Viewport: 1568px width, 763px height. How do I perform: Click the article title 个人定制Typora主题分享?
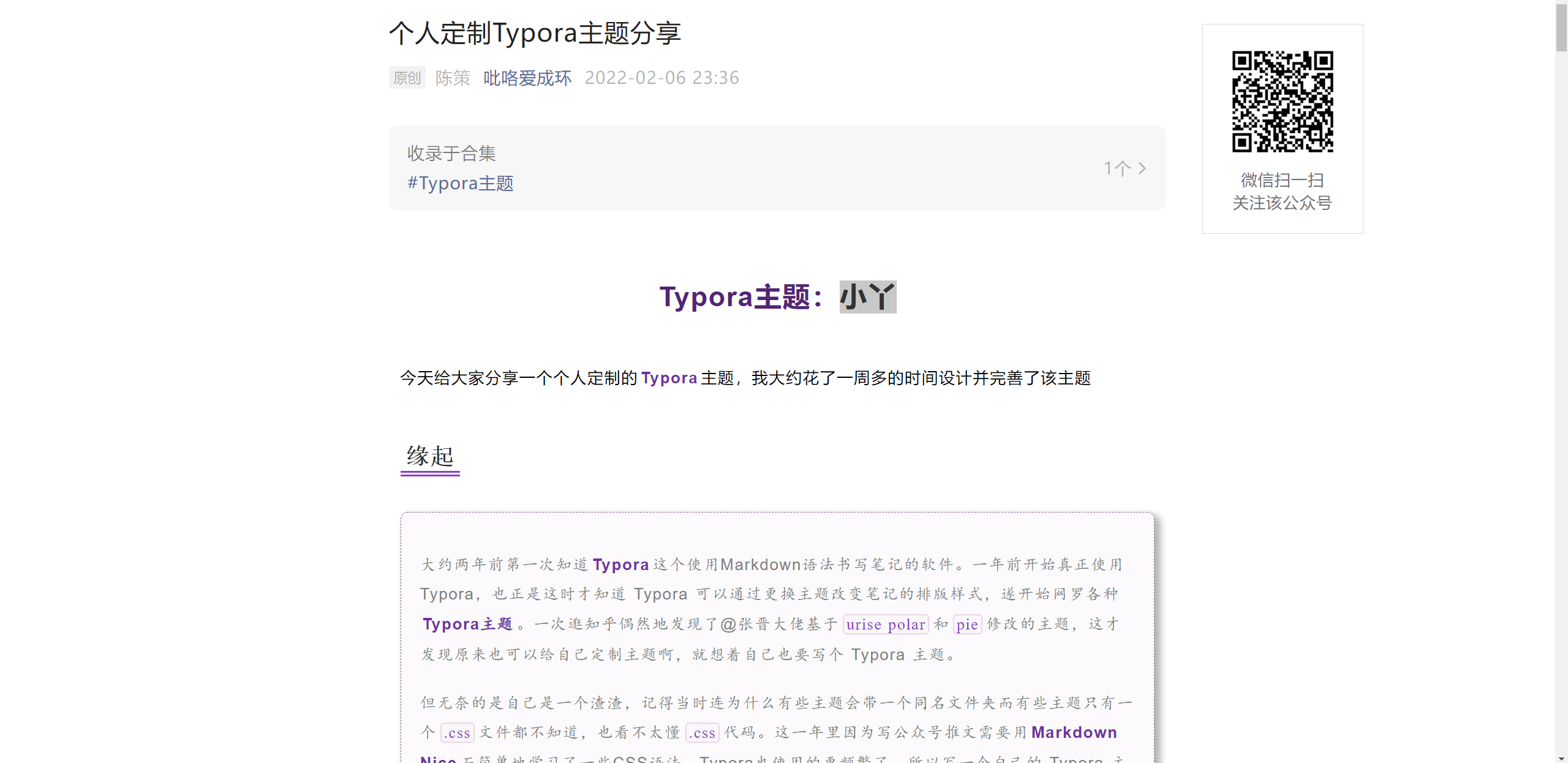pyautogui.click(x=535, y=33)
